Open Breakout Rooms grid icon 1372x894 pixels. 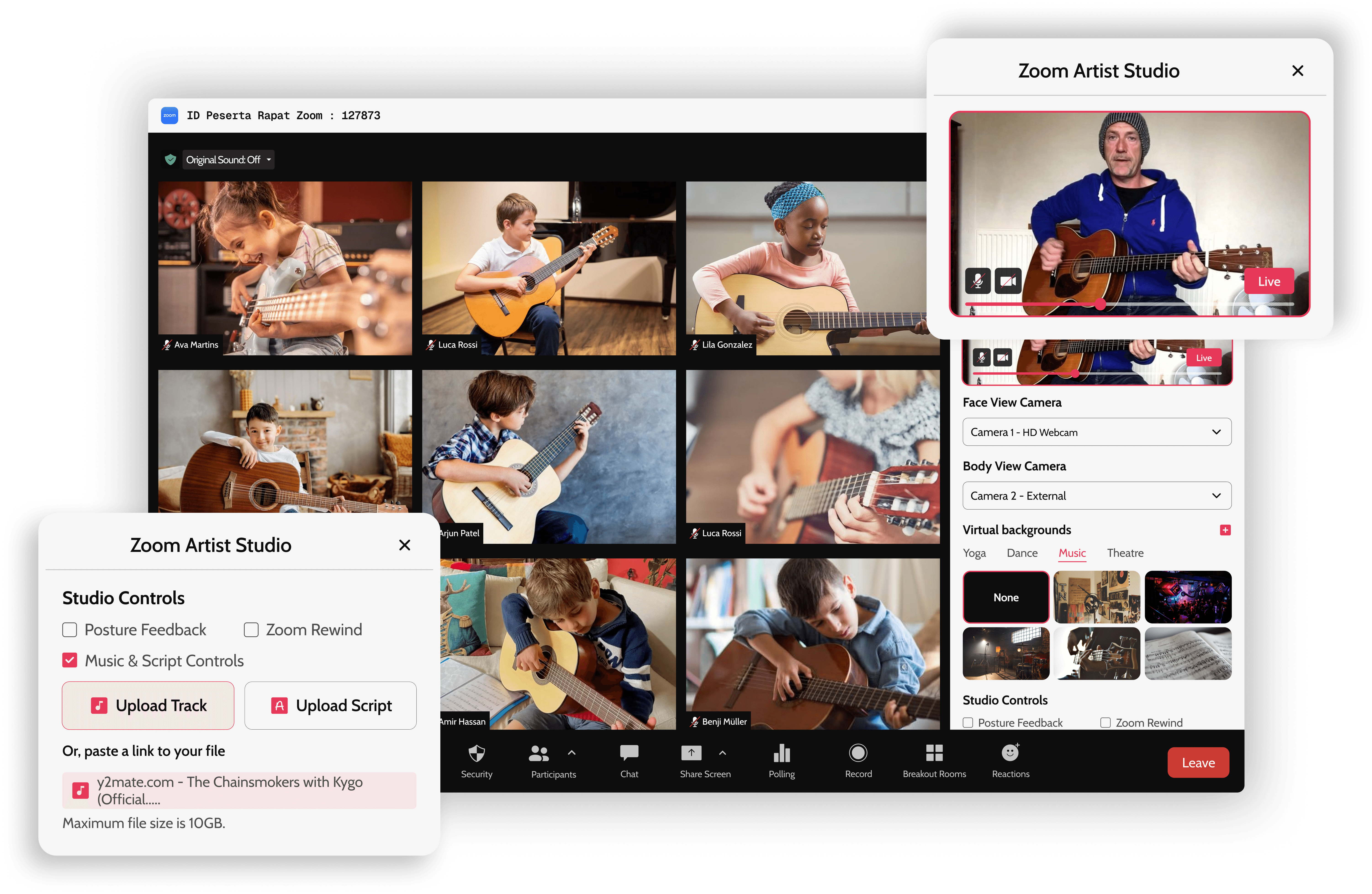pos(934,753)
